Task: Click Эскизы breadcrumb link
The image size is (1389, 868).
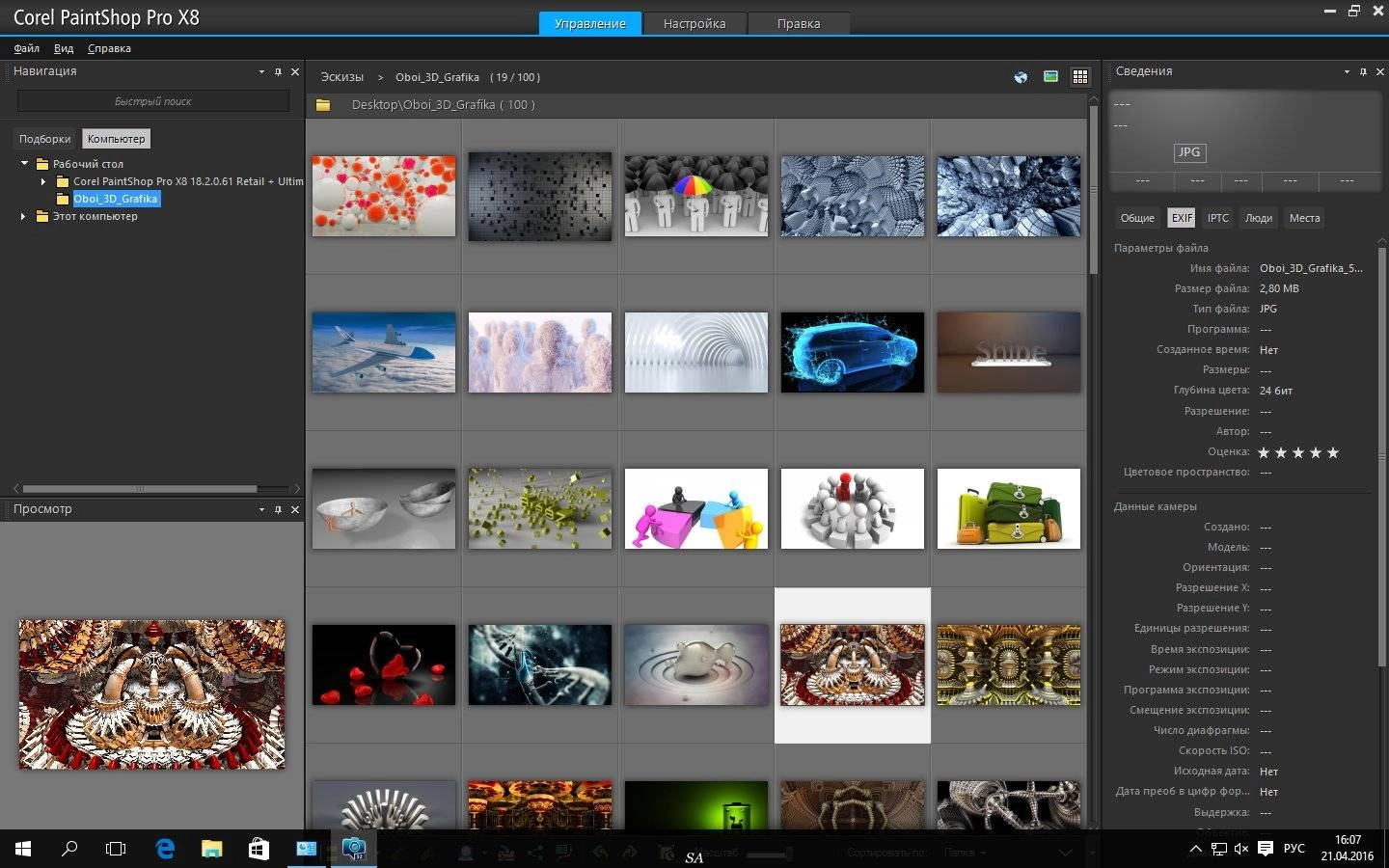Action: pos(342,77)
